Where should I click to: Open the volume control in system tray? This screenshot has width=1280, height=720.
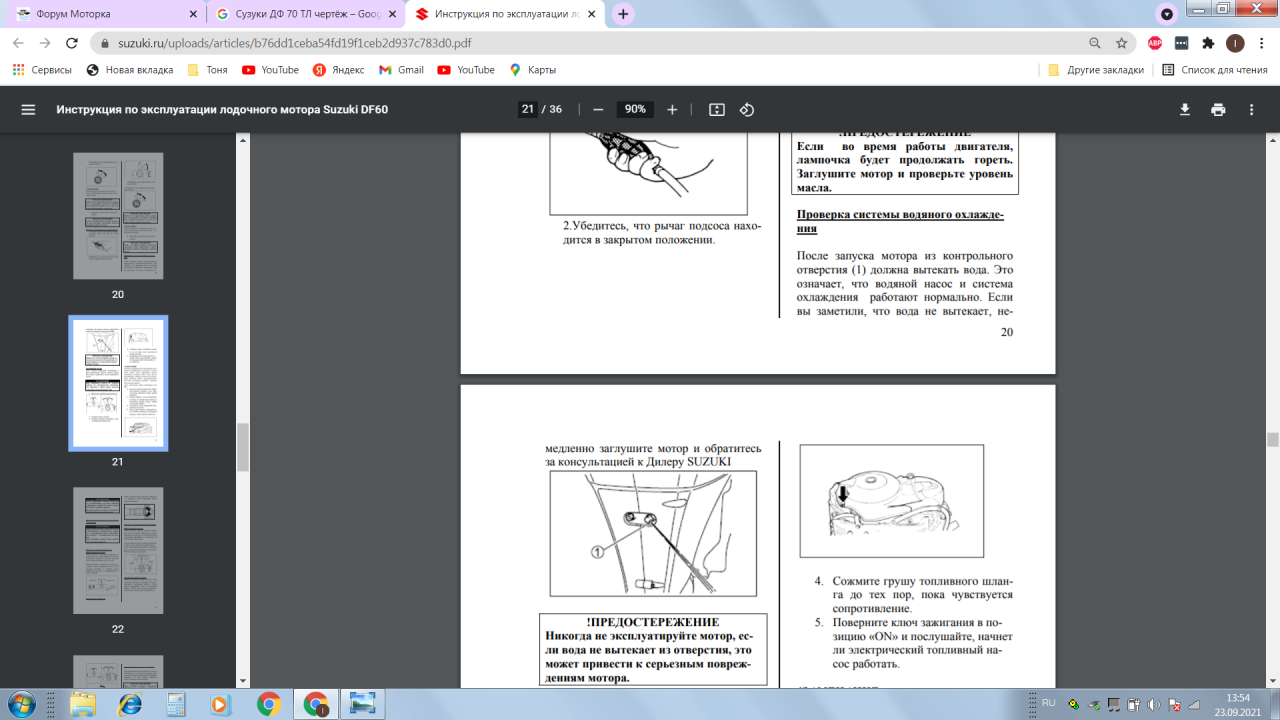pos(1154,703)
